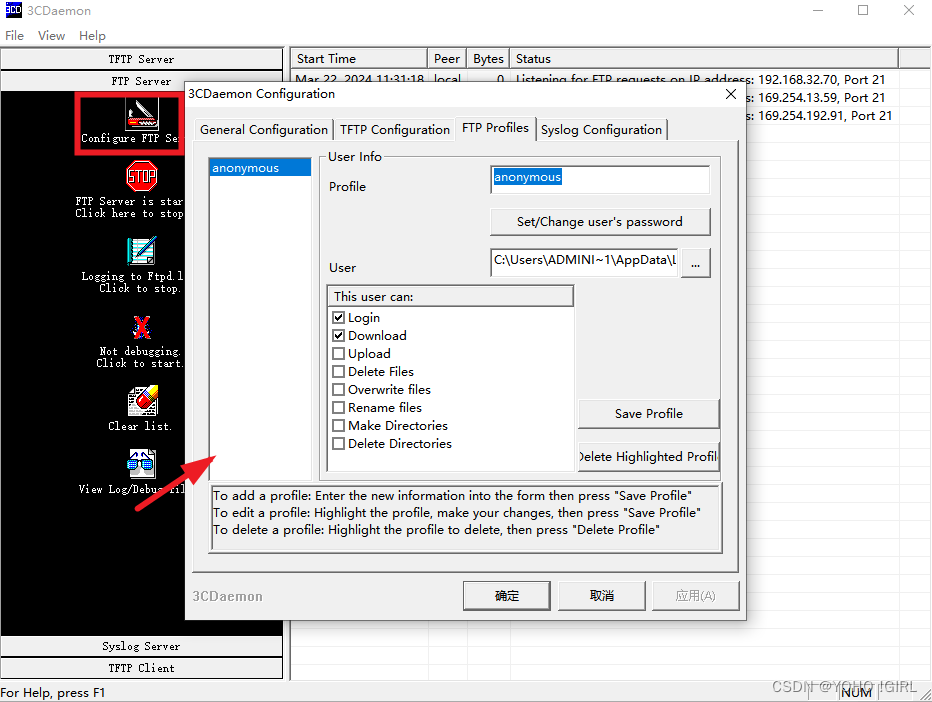Image resolution: width=932 pixels, height=702 pixels.
Task: Maximize the 3CDaemon main window
Action: [x=863, y=11]
